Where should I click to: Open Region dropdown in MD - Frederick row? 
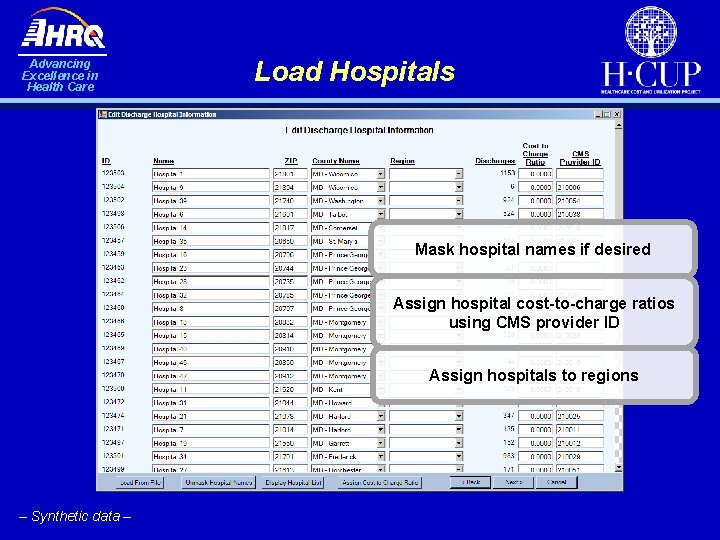pos(459,456)
